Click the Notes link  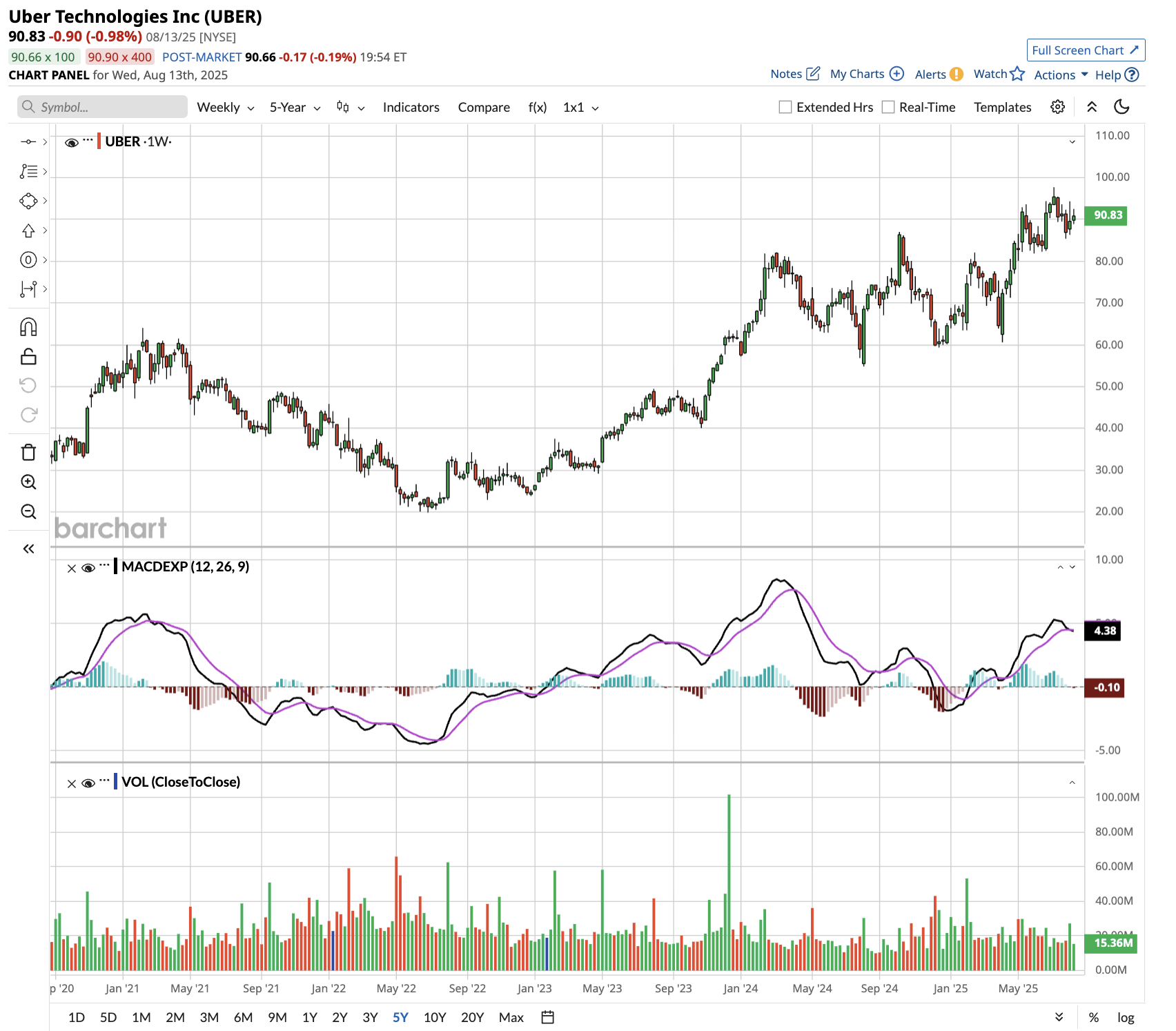(786, 74)
